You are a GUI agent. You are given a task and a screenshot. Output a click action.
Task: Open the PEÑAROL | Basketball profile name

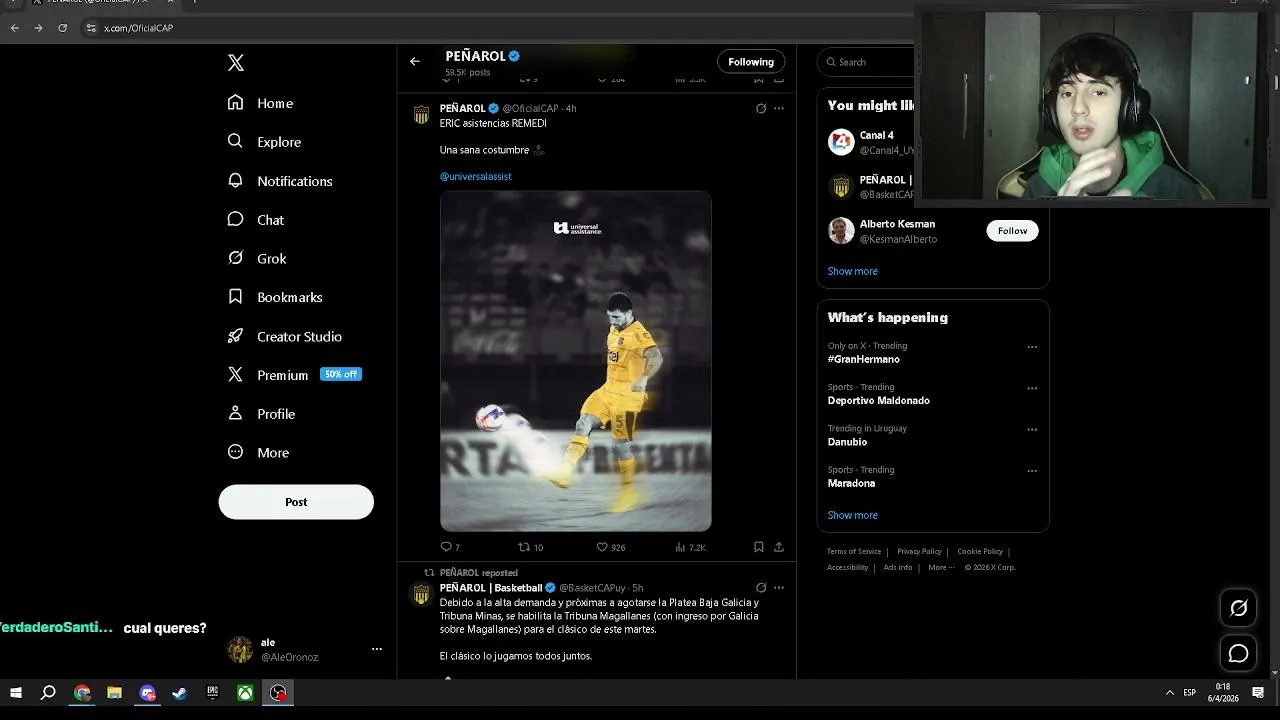[491, 588]
